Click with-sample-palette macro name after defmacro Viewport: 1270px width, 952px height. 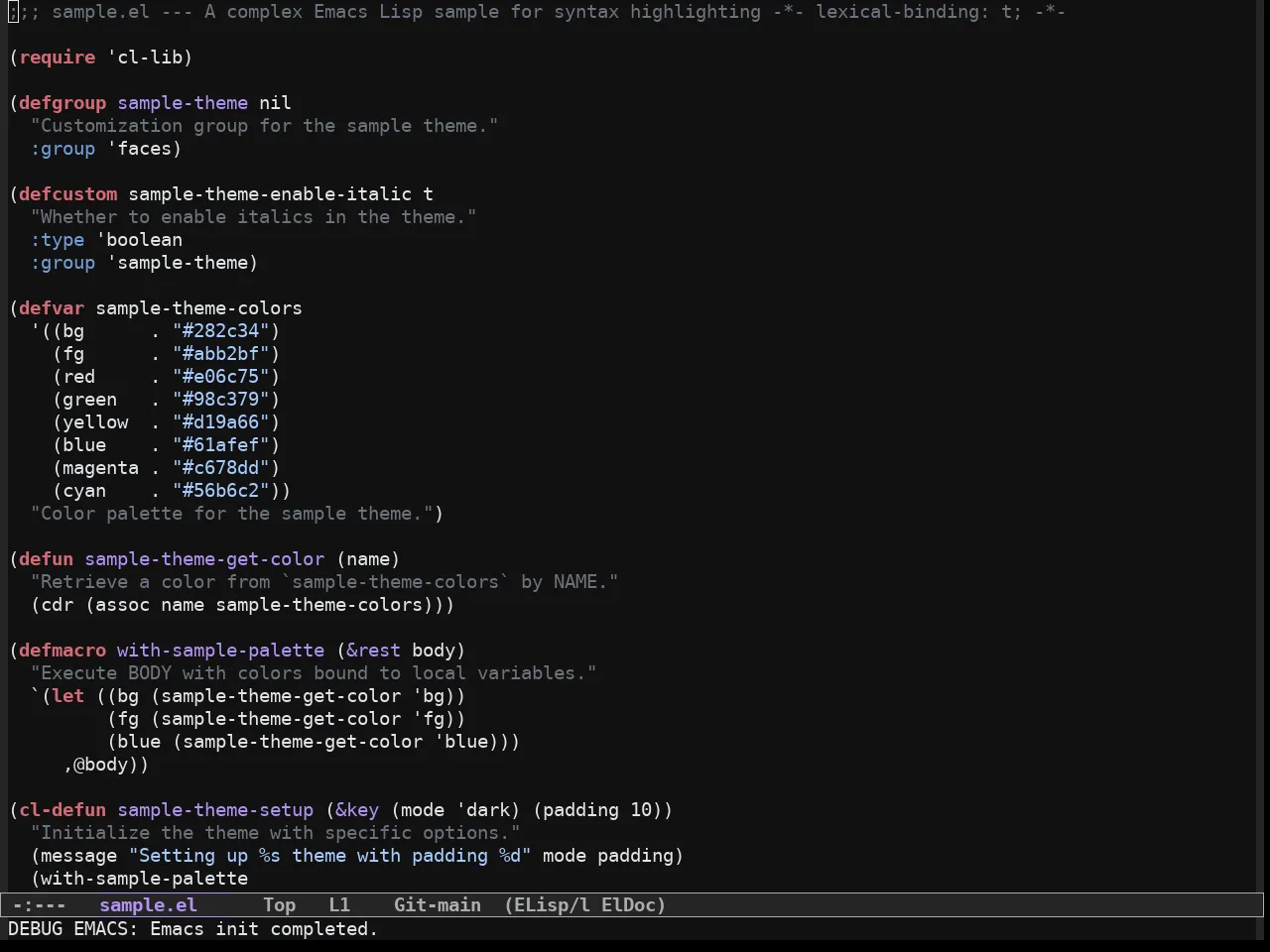point(220,651)
